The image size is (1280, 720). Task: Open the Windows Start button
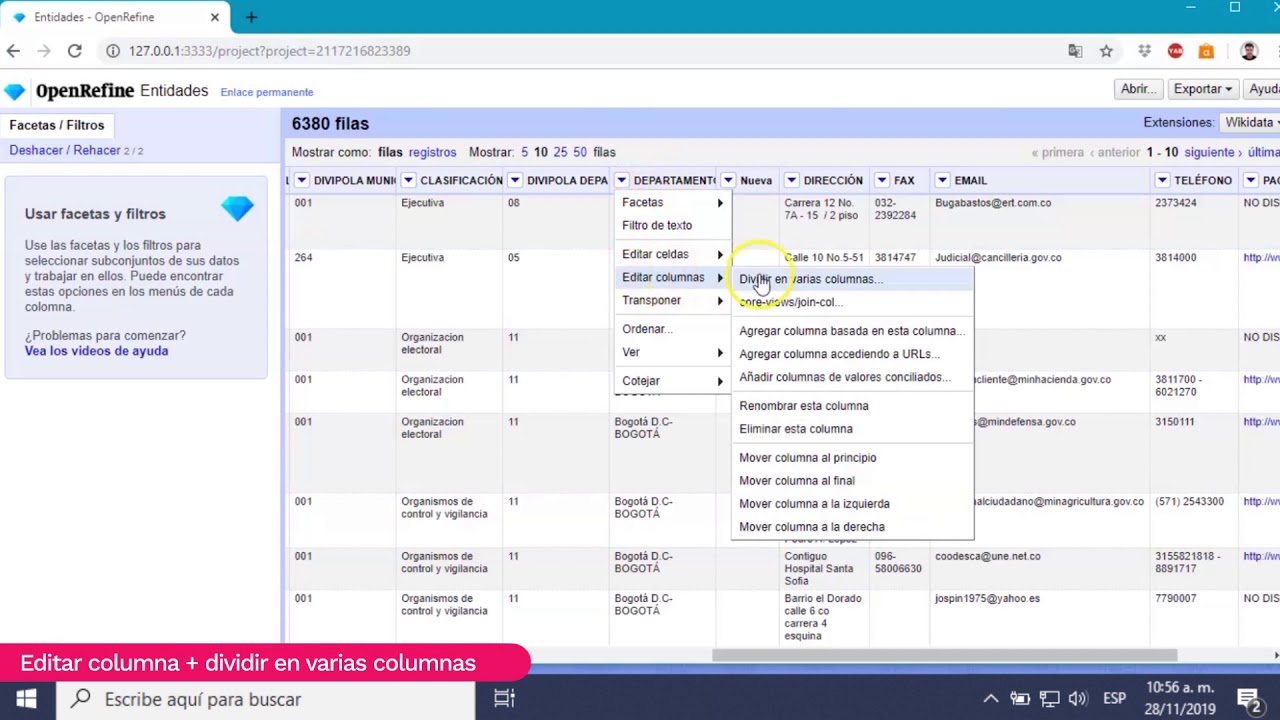(26, 699)
